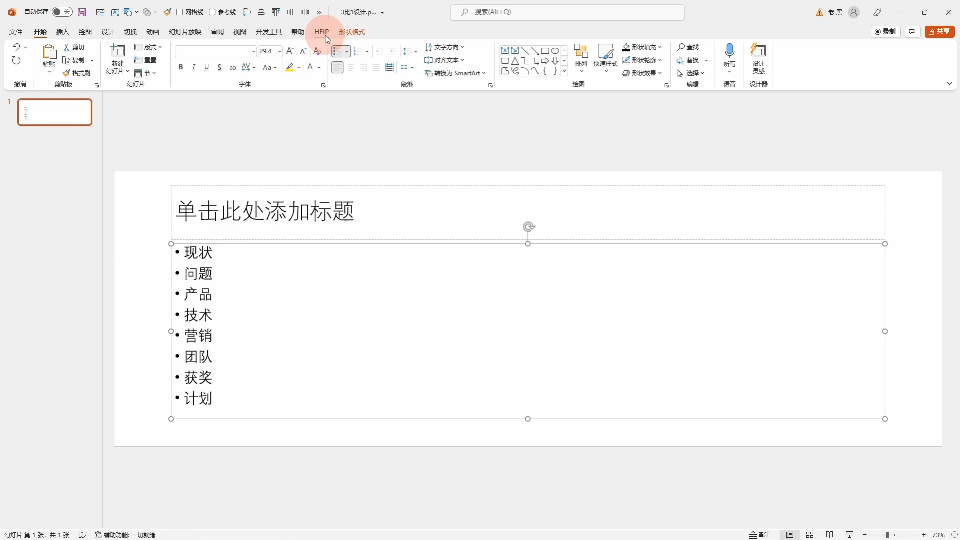The height and width of the screenshot is (540, 960).
Task: Click the orange Share button
Action: click(940, 31)
